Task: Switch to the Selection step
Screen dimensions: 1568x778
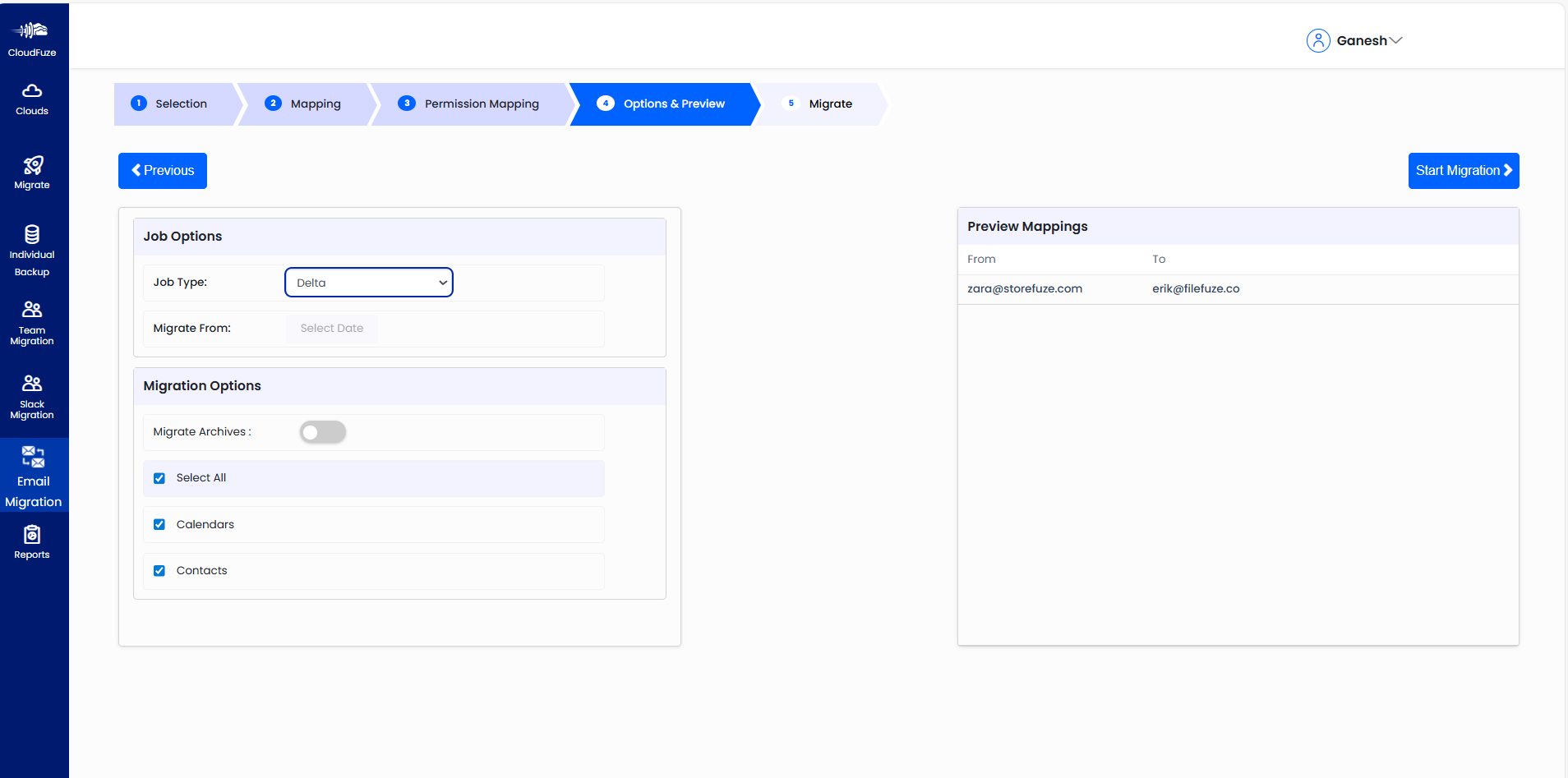Action: coord(182,104)
